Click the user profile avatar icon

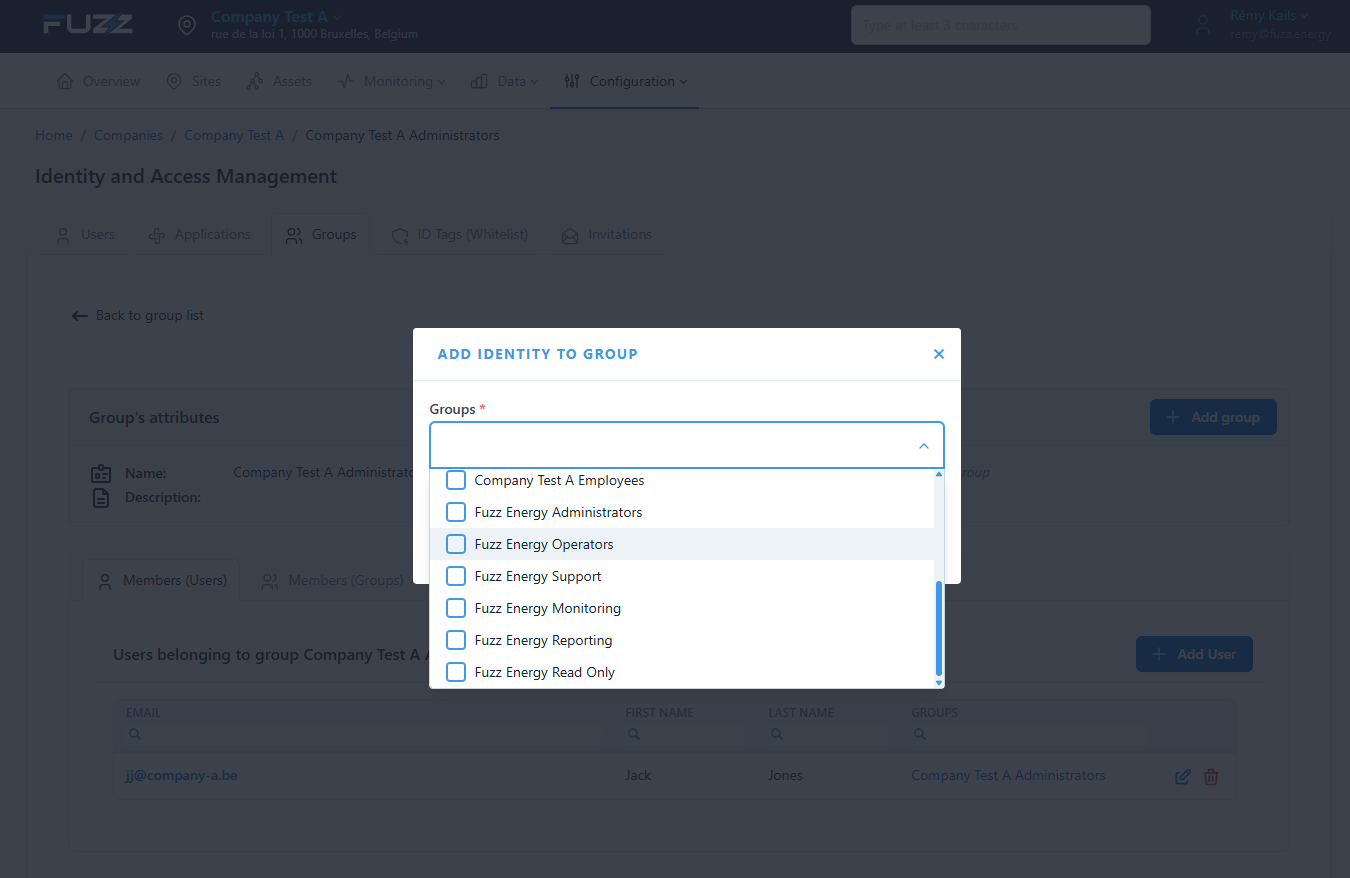pyautogui.click(x=1203, y=26)
